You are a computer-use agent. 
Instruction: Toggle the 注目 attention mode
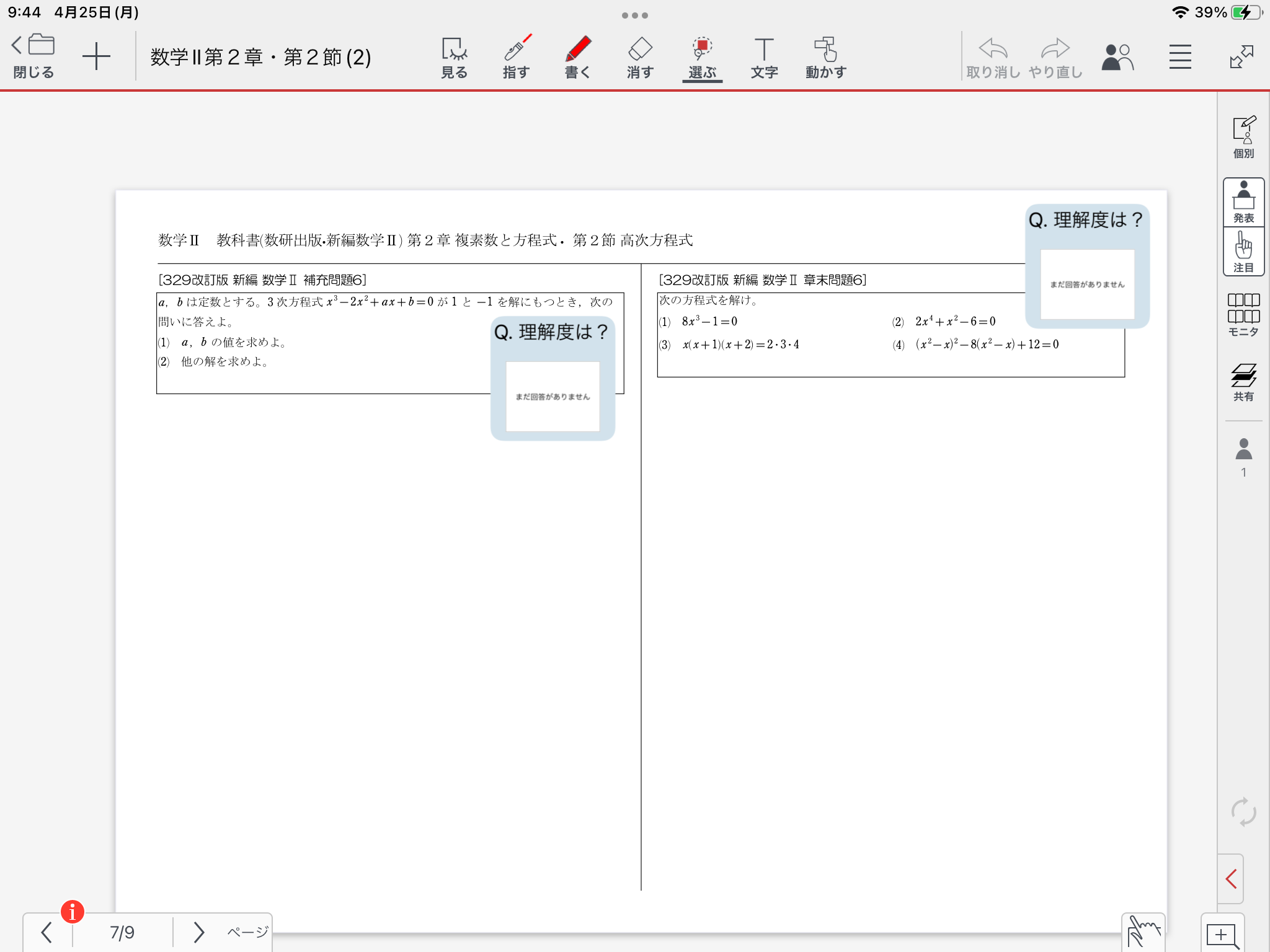click(x=1243, y=252)
